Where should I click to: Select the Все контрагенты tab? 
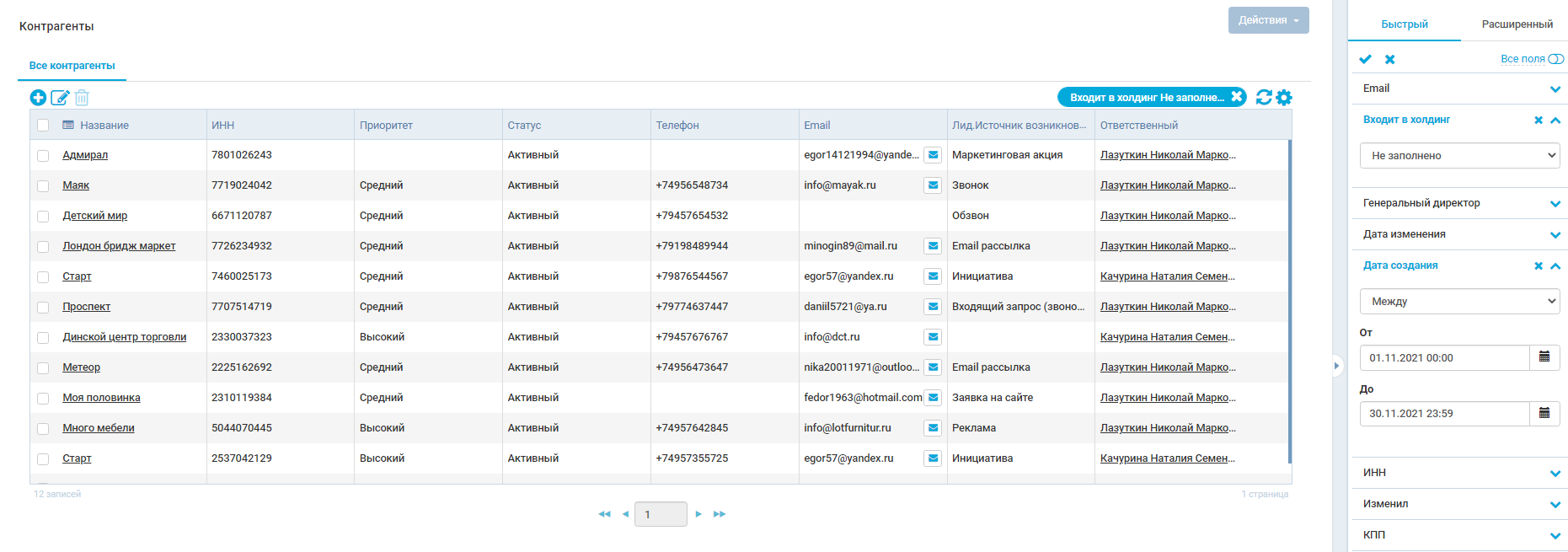pyautogui.click(x=72, y=66)
